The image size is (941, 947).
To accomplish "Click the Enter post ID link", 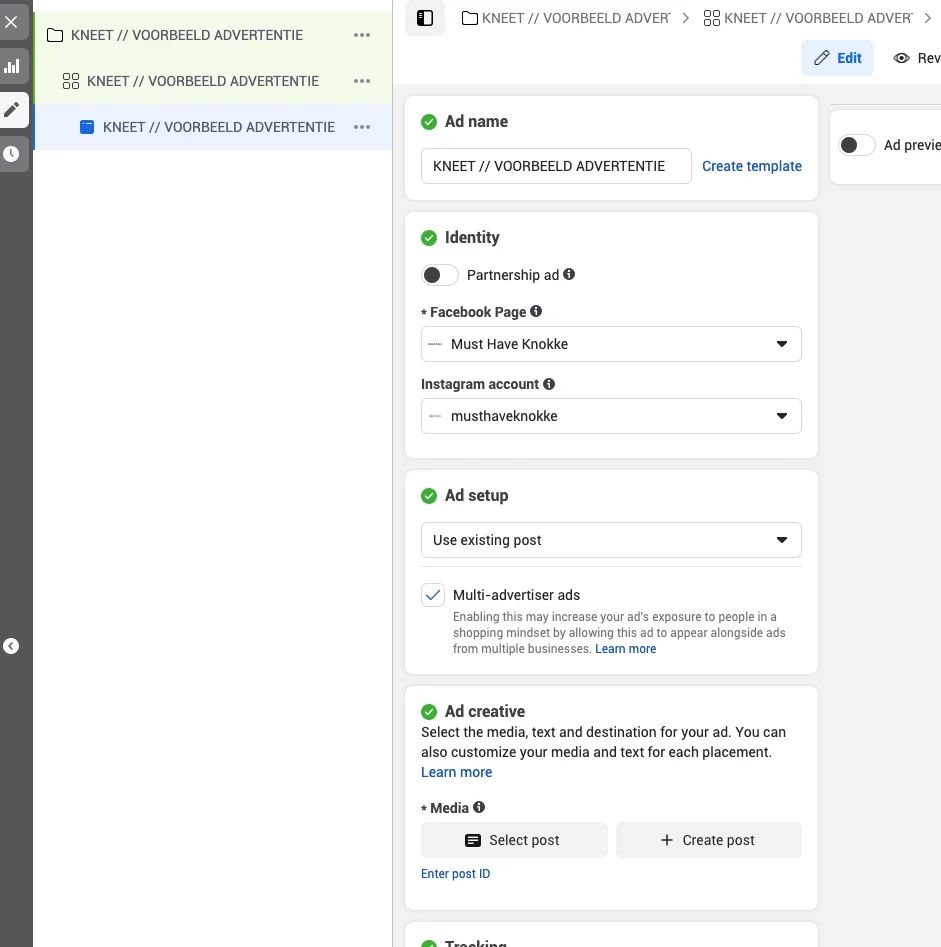I will (x=455, y=873).
